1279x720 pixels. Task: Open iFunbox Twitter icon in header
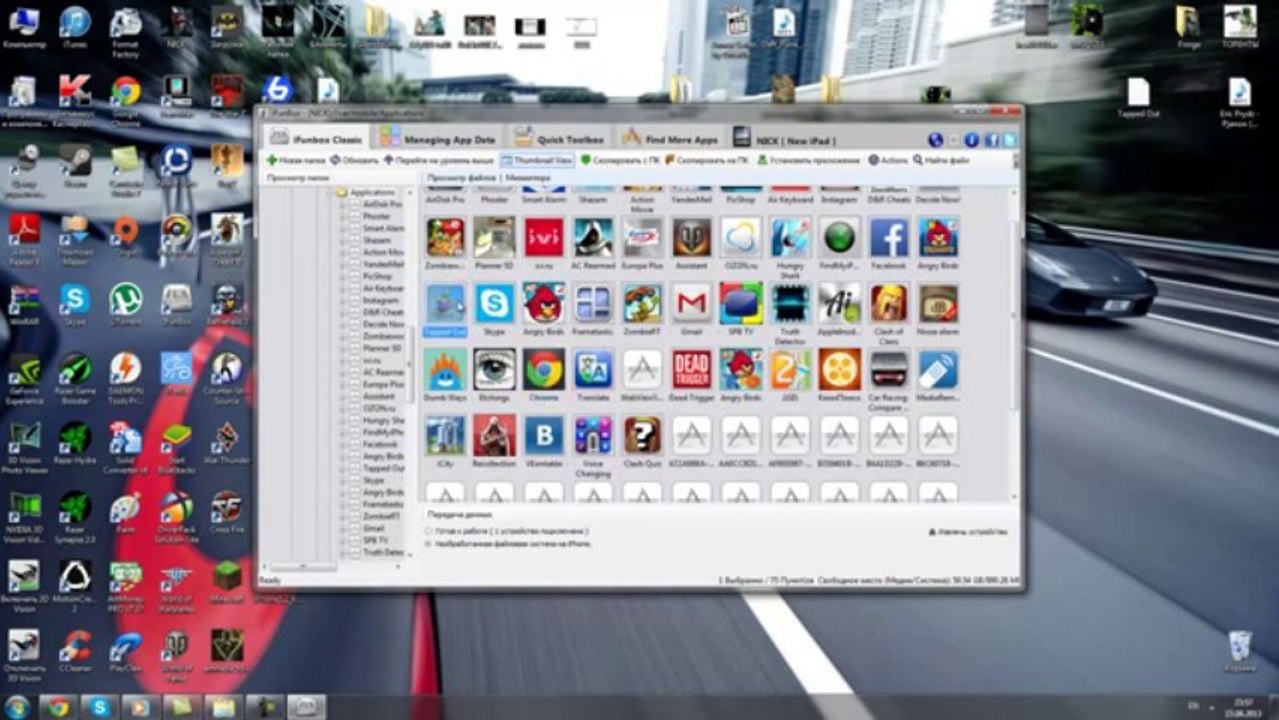1009,140
